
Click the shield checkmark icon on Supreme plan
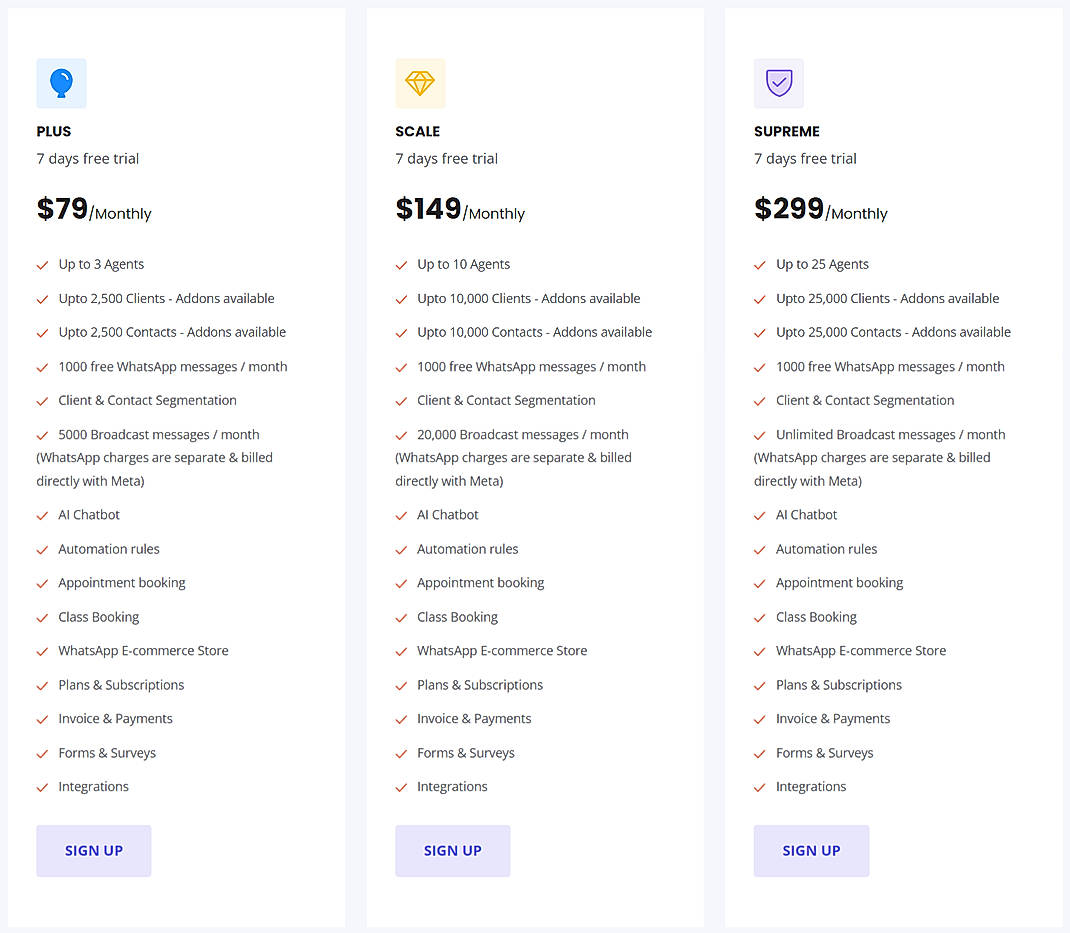778,83
